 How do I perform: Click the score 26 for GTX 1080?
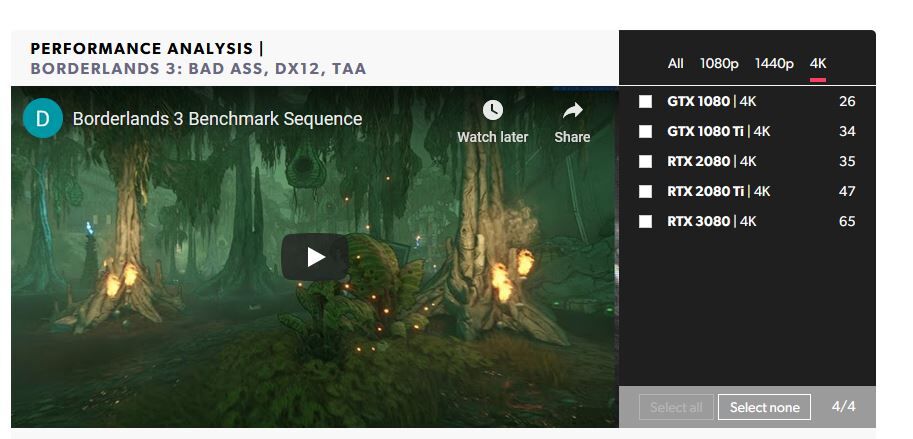[x=847, y=101]
